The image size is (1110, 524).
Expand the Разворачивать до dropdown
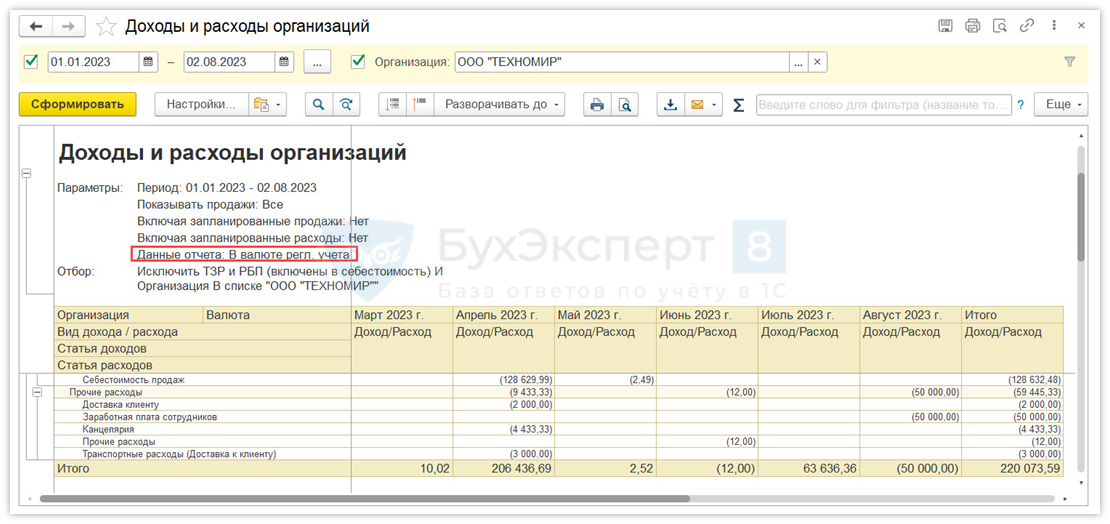pos(502,104)
